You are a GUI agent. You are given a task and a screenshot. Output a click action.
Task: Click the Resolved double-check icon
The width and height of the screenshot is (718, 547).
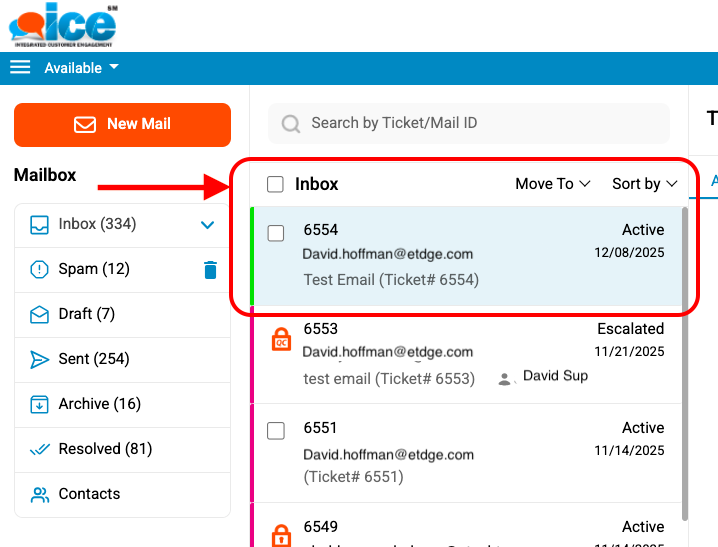click(39, 449)
